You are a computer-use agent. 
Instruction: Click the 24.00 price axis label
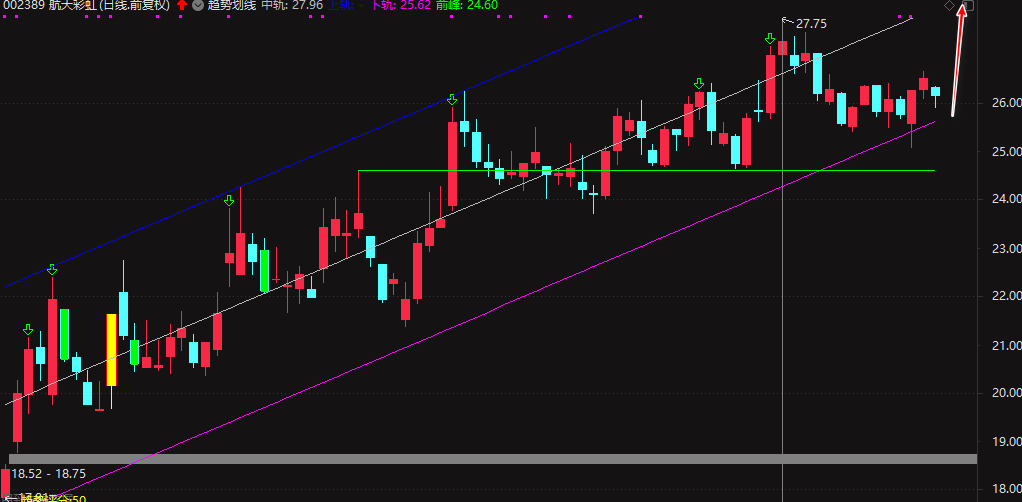pos(1006,200)
